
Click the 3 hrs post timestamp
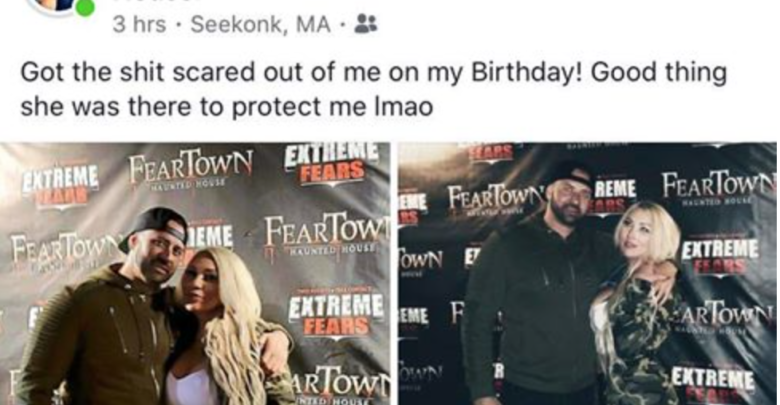139,24
